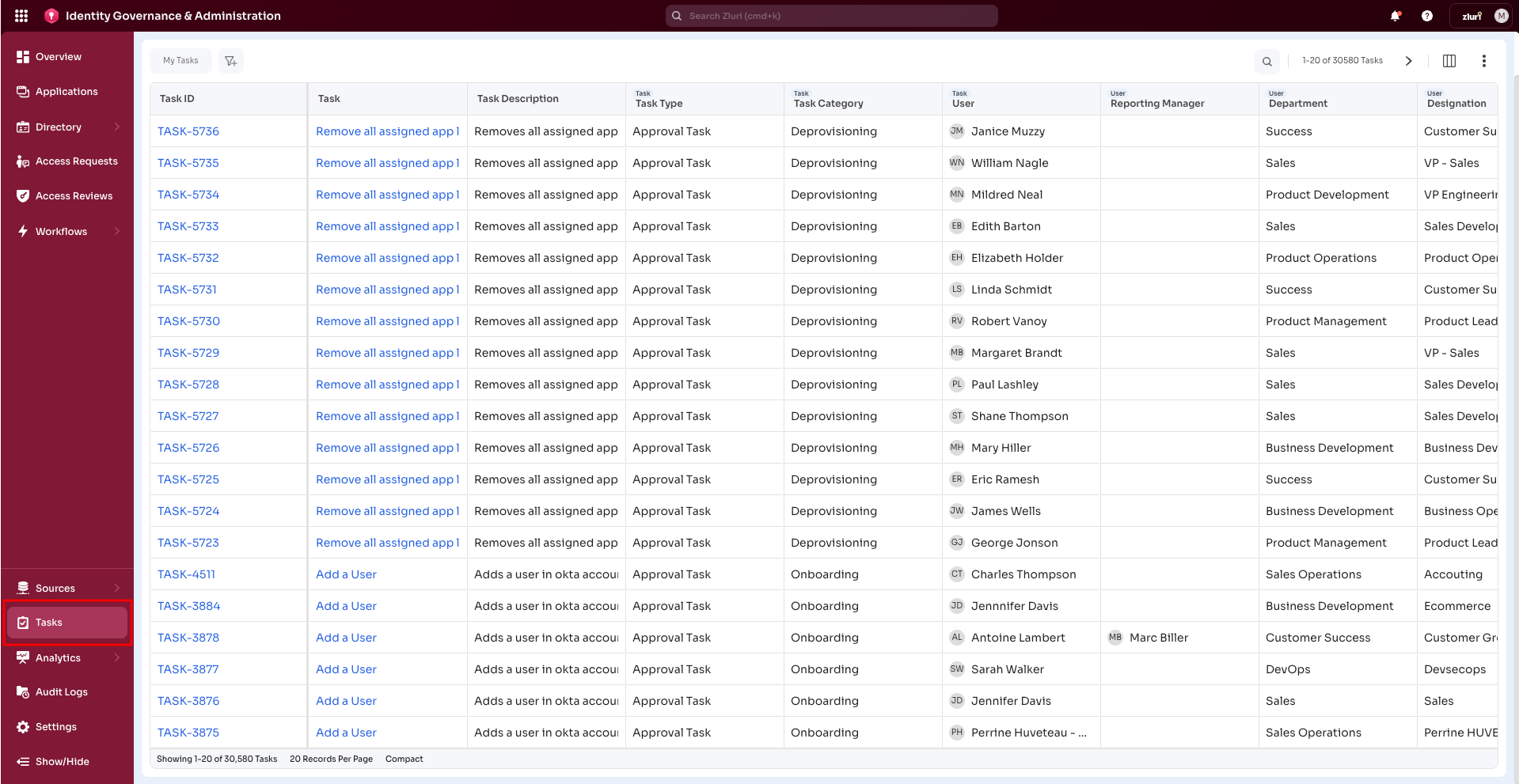Screen dimensions: 1519x784
Task: Open the app switcher grid icon
Action: [x=20, y=15]
